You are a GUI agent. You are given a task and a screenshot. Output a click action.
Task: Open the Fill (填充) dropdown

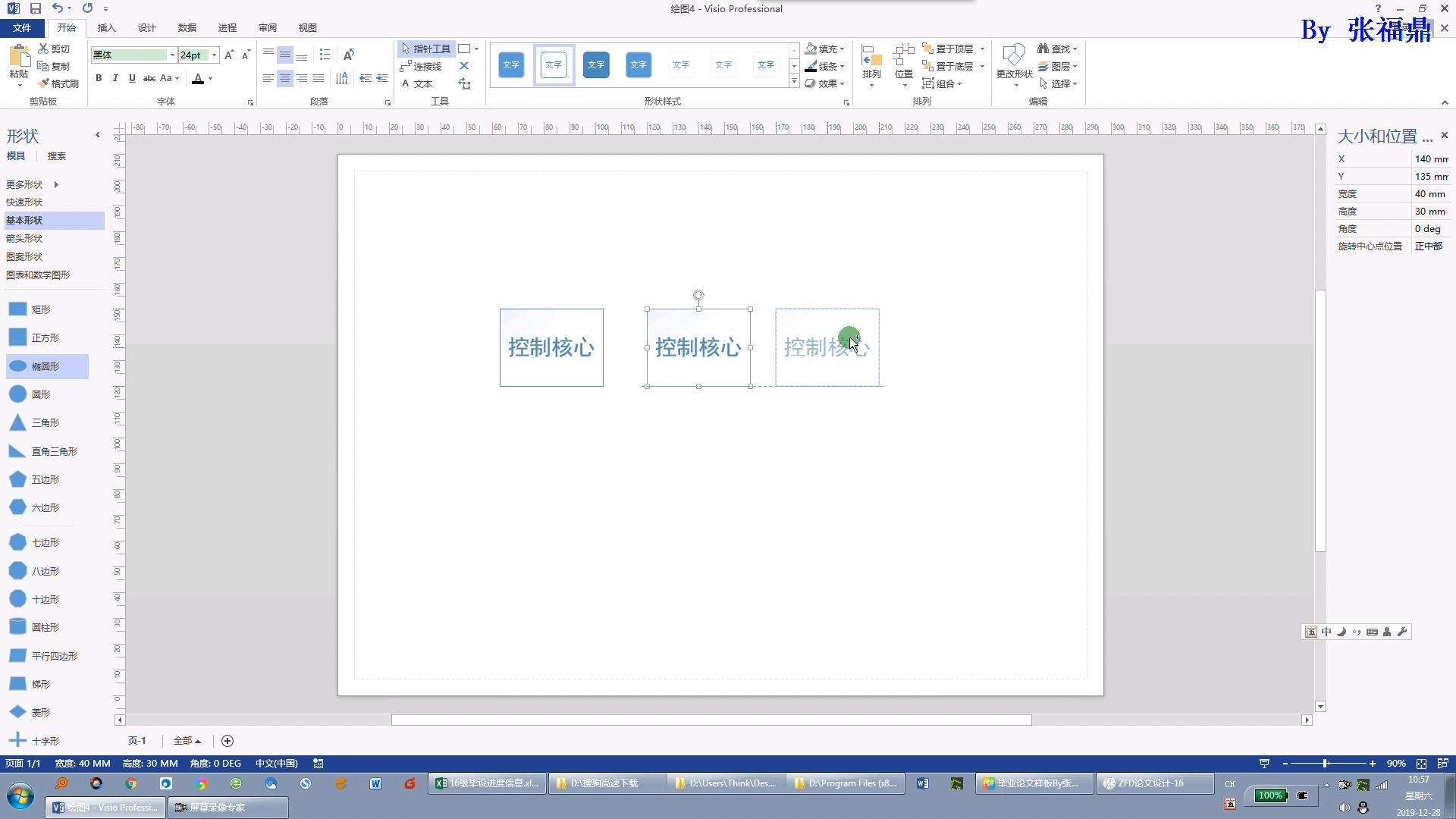825,49
